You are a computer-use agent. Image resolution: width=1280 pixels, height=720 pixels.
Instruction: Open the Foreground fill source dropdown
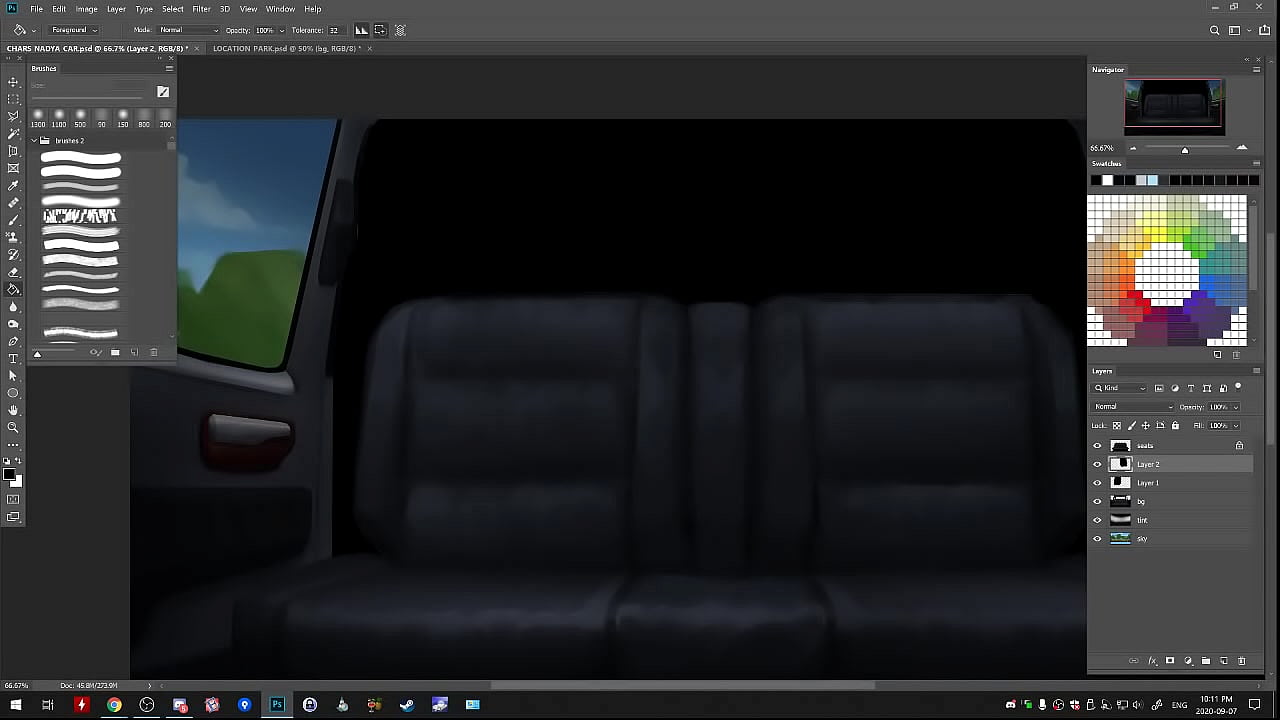pos(75,30)
